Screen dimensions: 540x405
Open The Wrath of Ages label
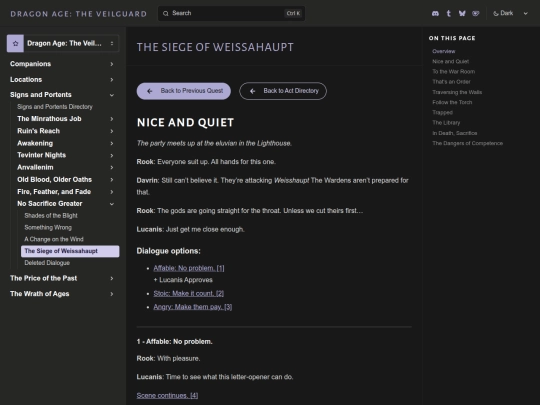(x=40, y=294)
